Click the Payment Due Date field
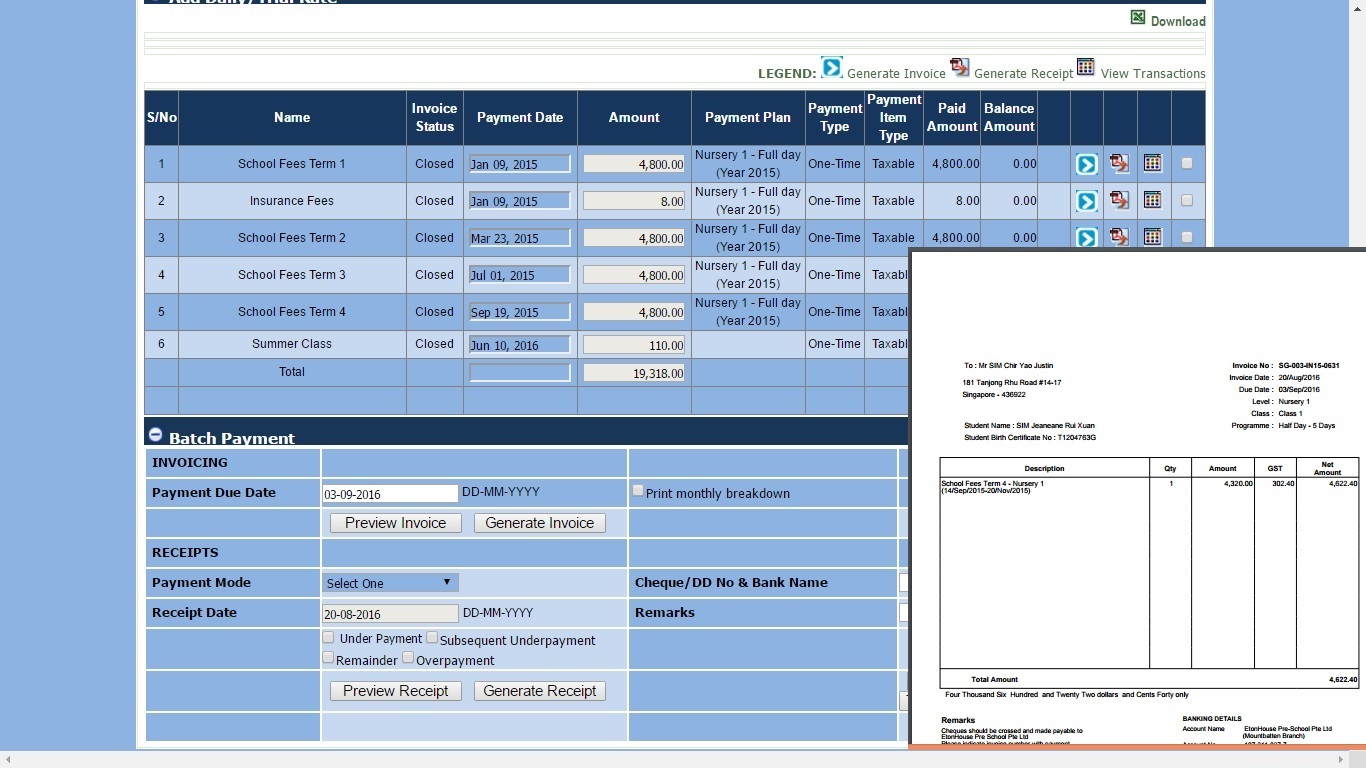 click(390, 494)
